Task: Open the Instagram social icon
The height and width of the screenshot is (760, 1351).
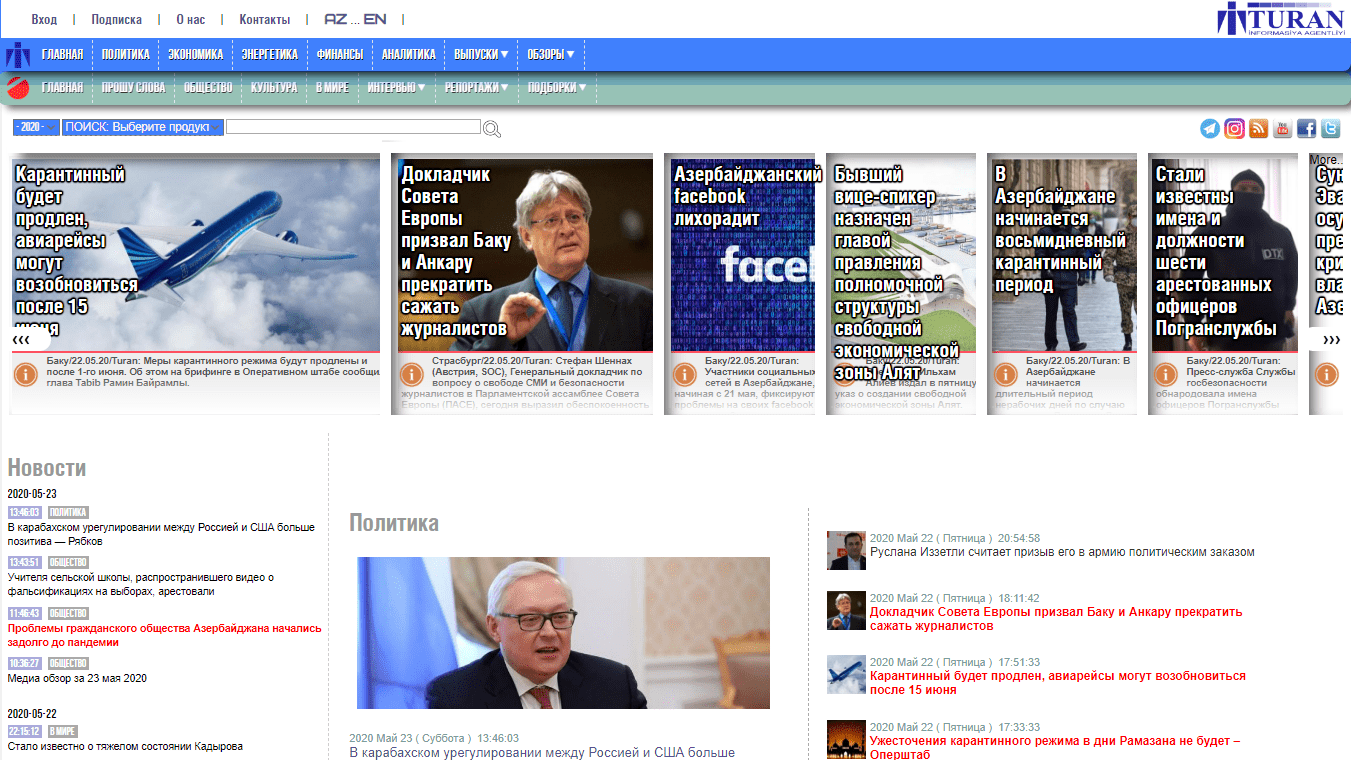Action: (1234, 128)
